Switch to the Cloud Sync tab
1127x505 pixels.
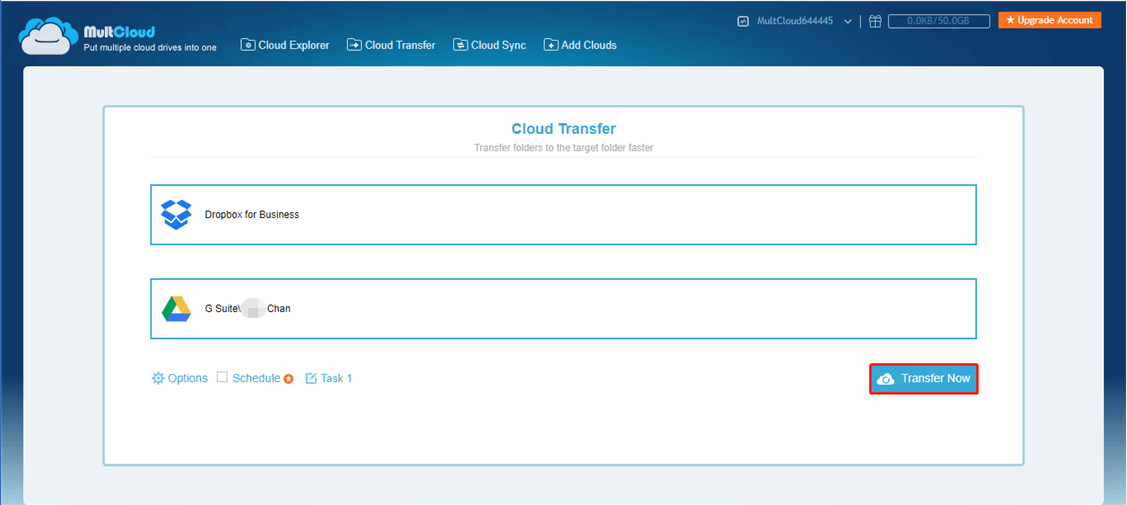tap(489, 45)
